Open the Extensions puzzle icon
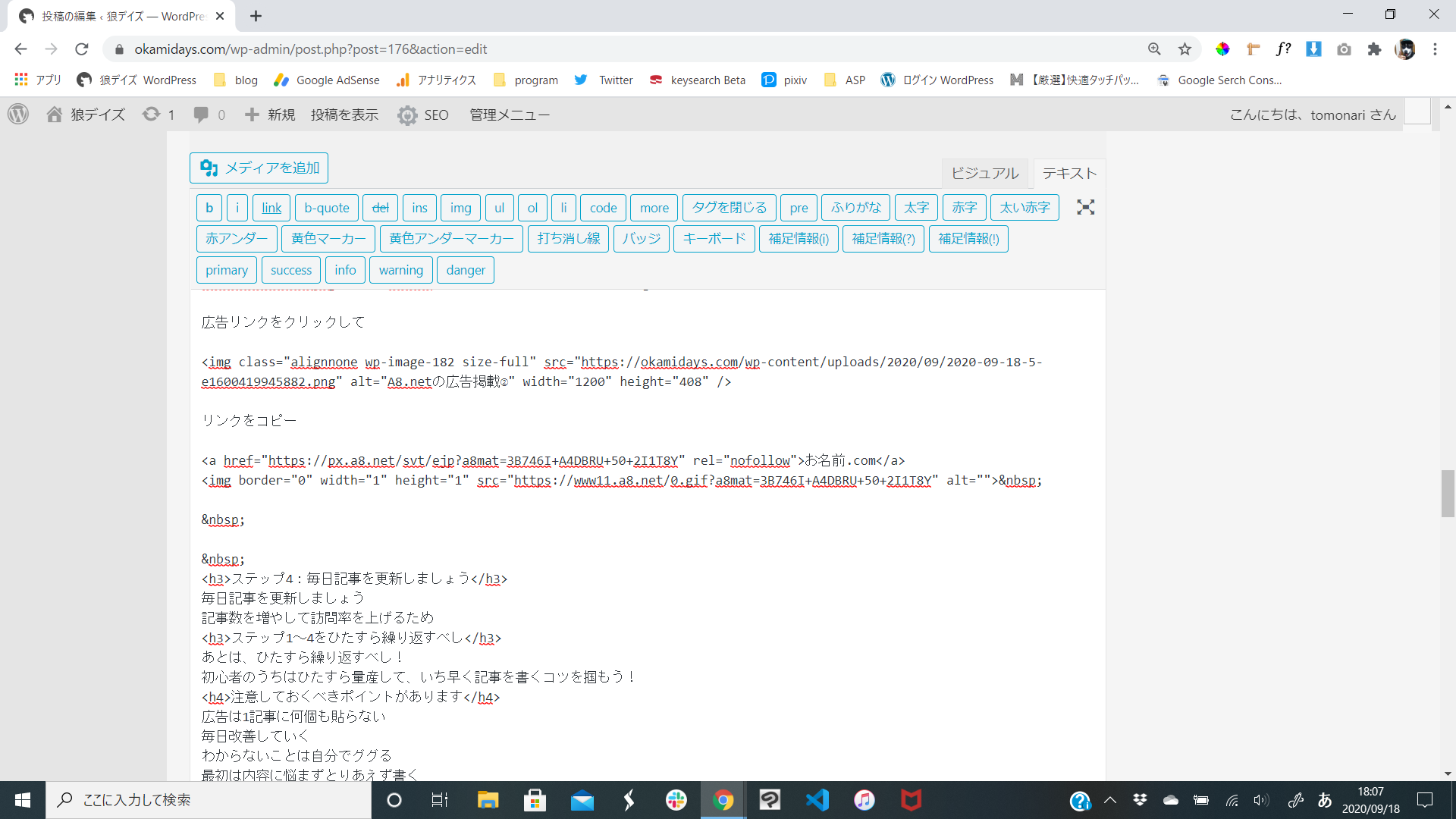Screen dimensions: 1456x819 (1374, 49)
